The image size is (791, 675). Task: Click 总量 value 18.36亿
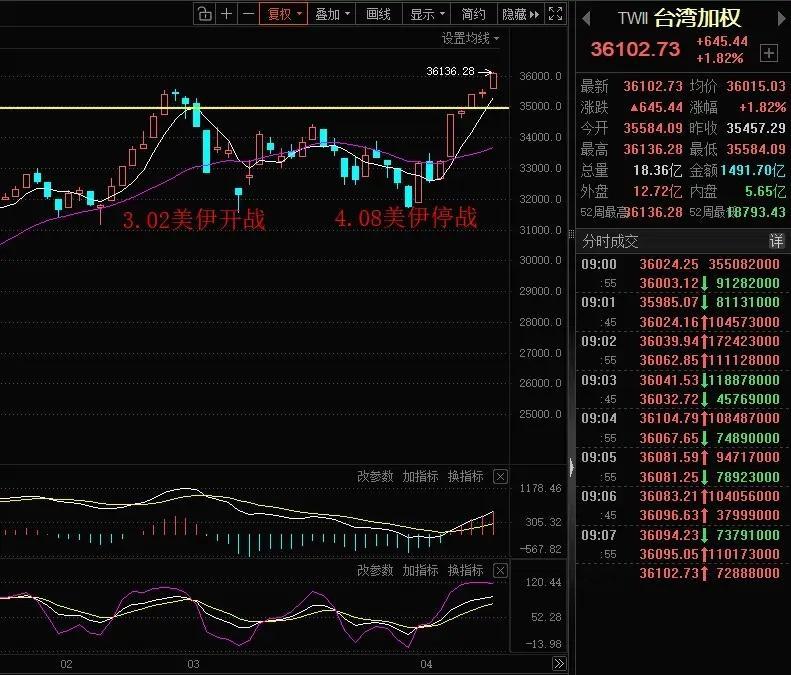[x=658, y=171]
